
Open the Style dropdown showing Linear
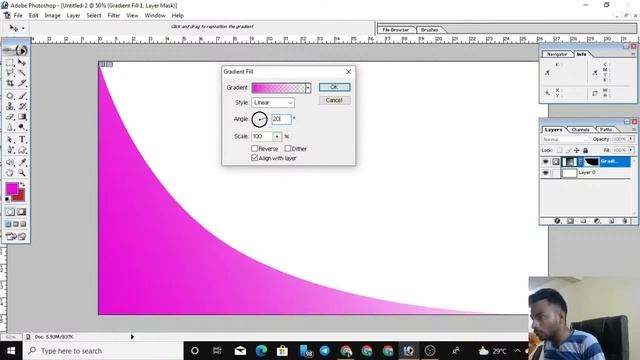273,102
